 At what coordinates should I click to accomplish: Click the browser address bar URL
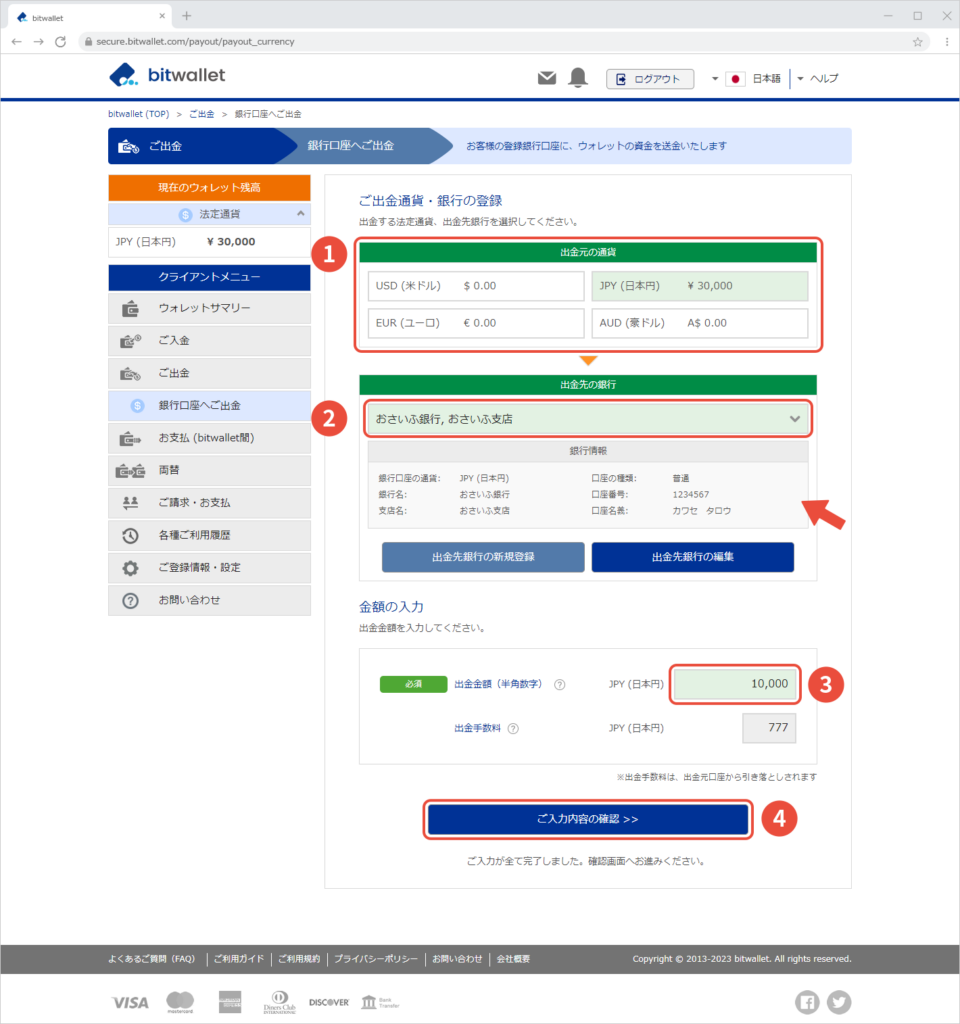tap(195, 42)
